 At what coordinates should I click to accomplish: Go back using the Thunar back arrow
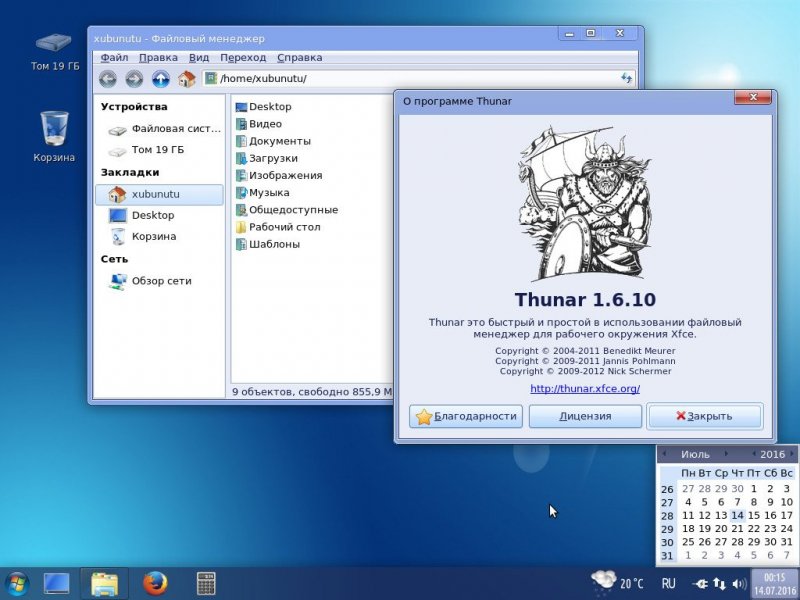tap(108, 79)
